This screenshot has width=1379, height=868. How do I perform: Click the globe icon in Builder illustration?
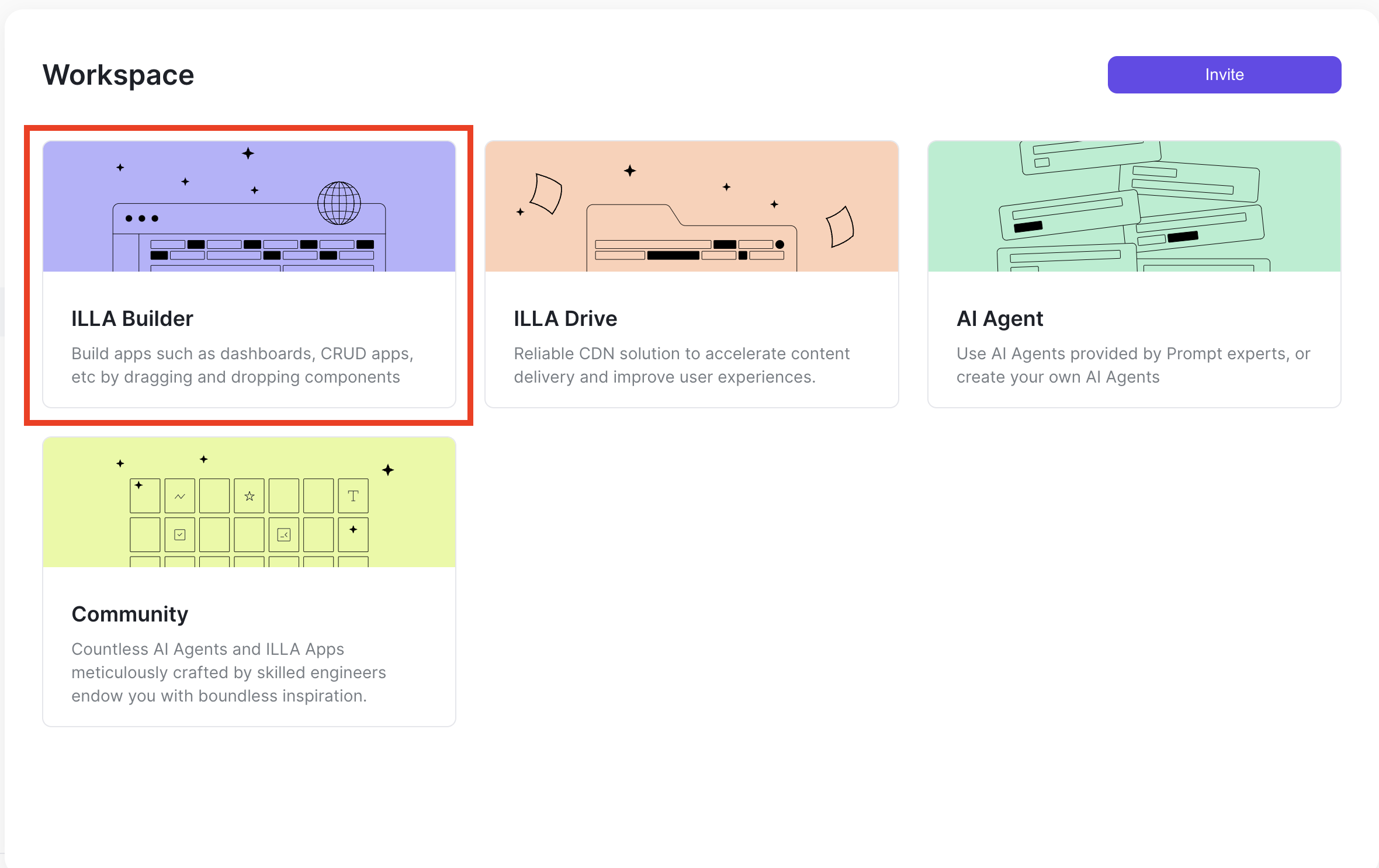(x=339, y=203)
